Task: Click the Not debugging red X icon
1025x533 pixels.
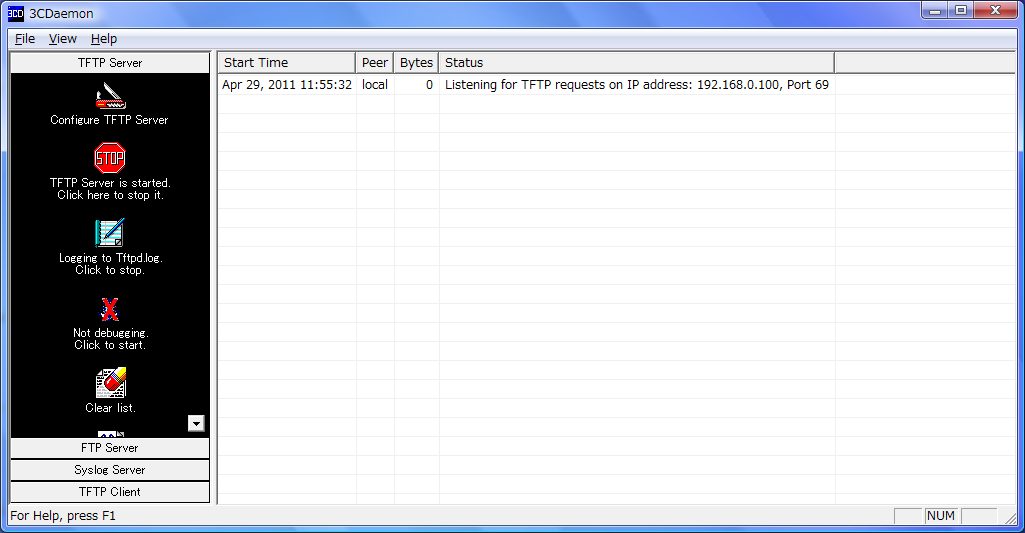Action: click(x=110, y=309)
